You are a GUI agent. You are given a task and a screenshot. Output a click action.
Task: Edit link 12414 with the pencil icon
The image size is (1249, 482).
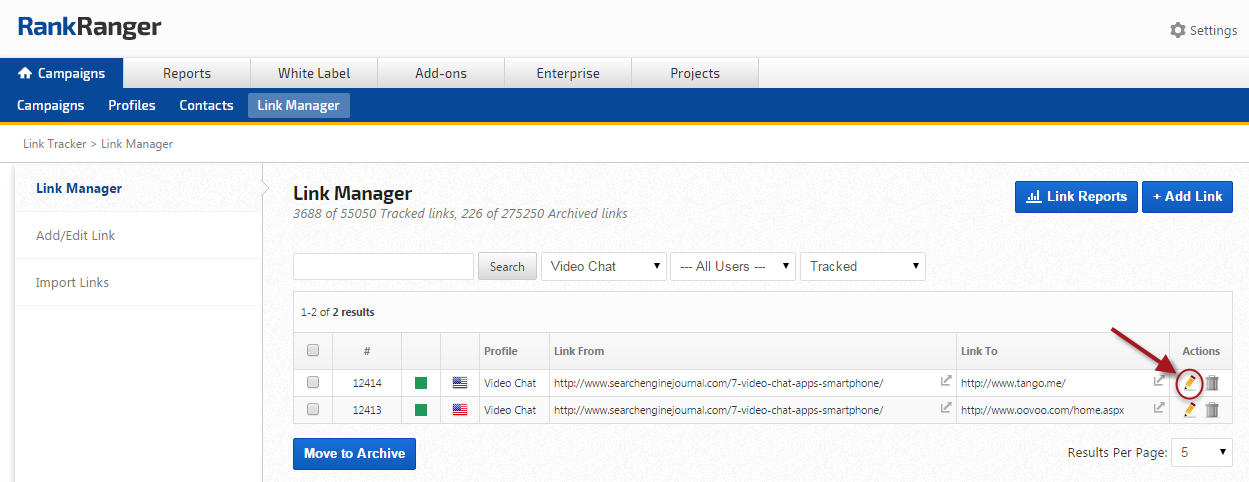1190,382
